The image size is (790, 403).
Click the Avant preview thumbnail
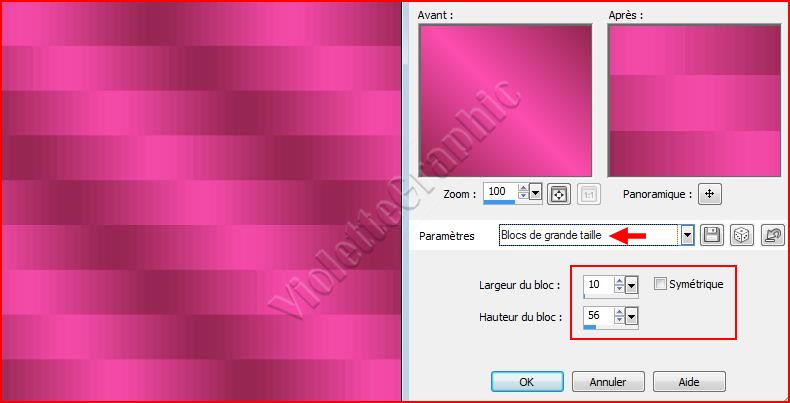505,100
